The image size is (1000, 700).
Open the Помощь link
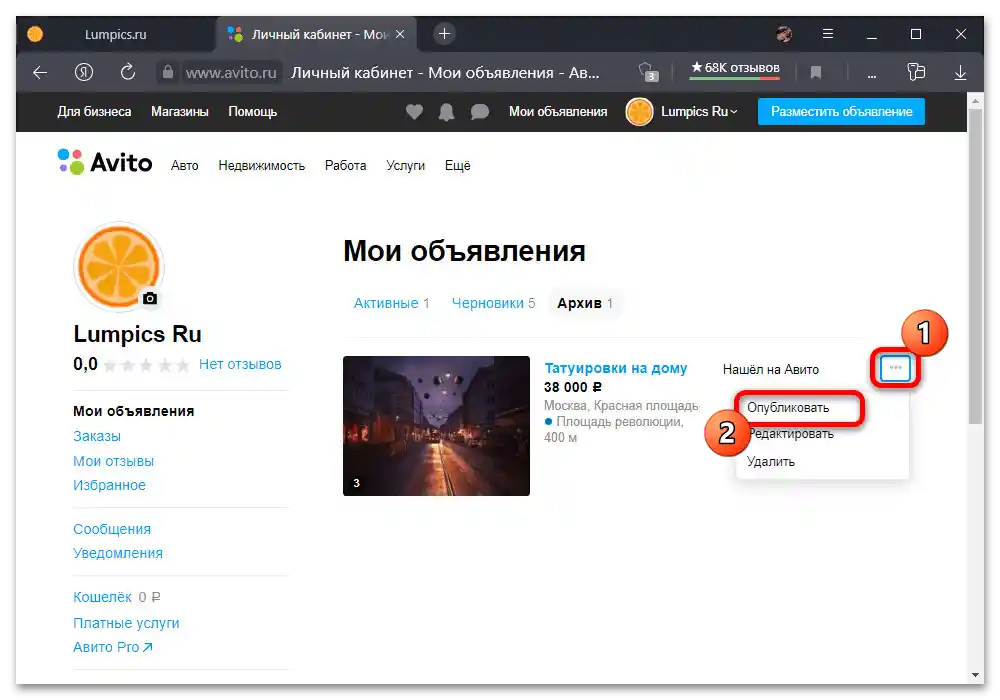tap(253, 112)
